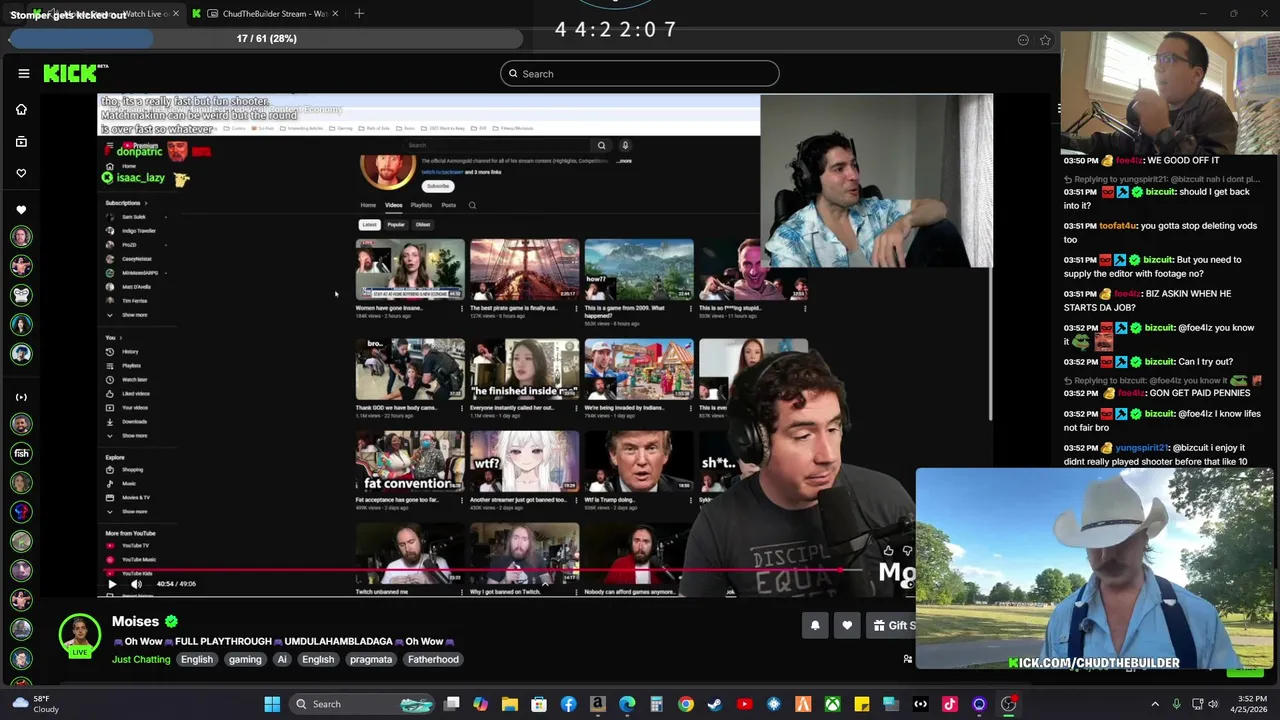Image resolution: width=1280 pixels, height=720 pixels.
Task: Click the notification bell for Moises
Action: 815,625
